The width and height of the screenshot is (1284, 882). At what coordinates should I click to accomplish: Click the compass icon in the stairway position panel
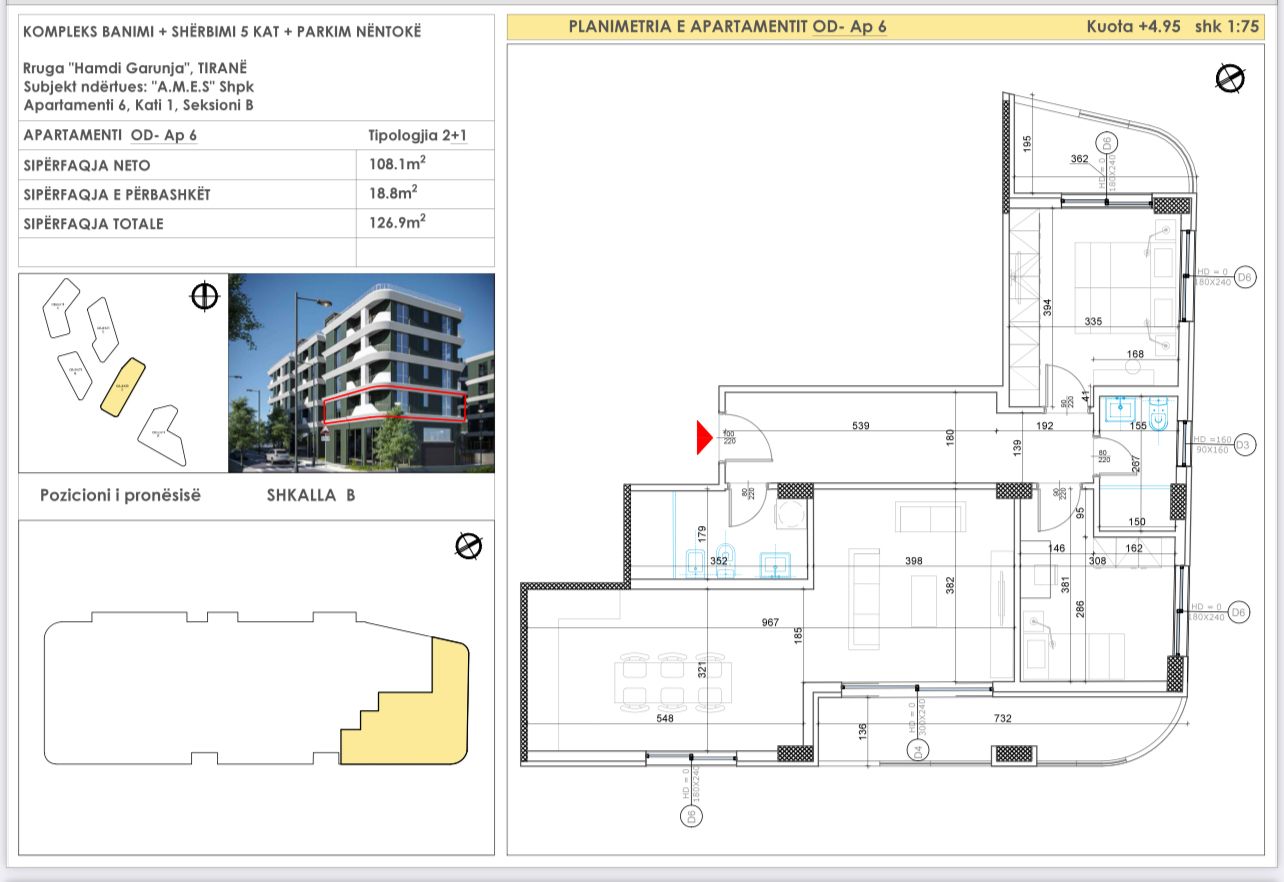(x=468, y=546)
